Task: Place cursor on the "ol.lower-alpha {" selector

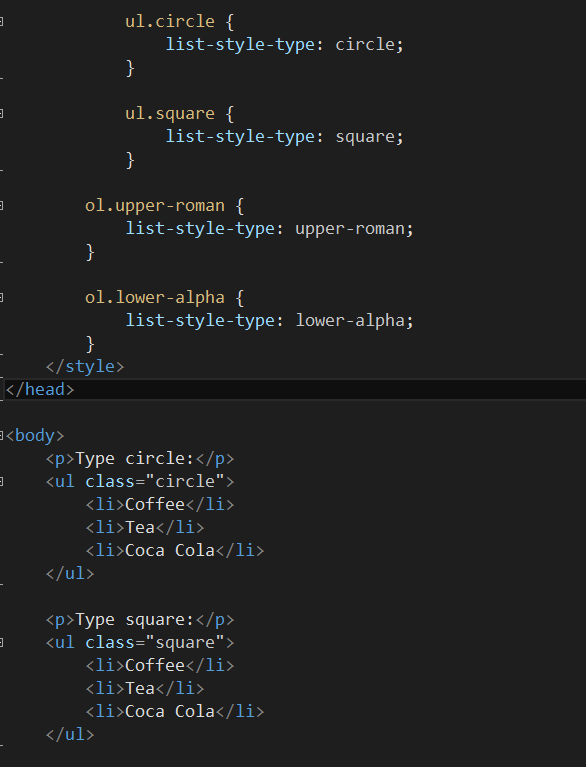Action: (x=164, y=297)
